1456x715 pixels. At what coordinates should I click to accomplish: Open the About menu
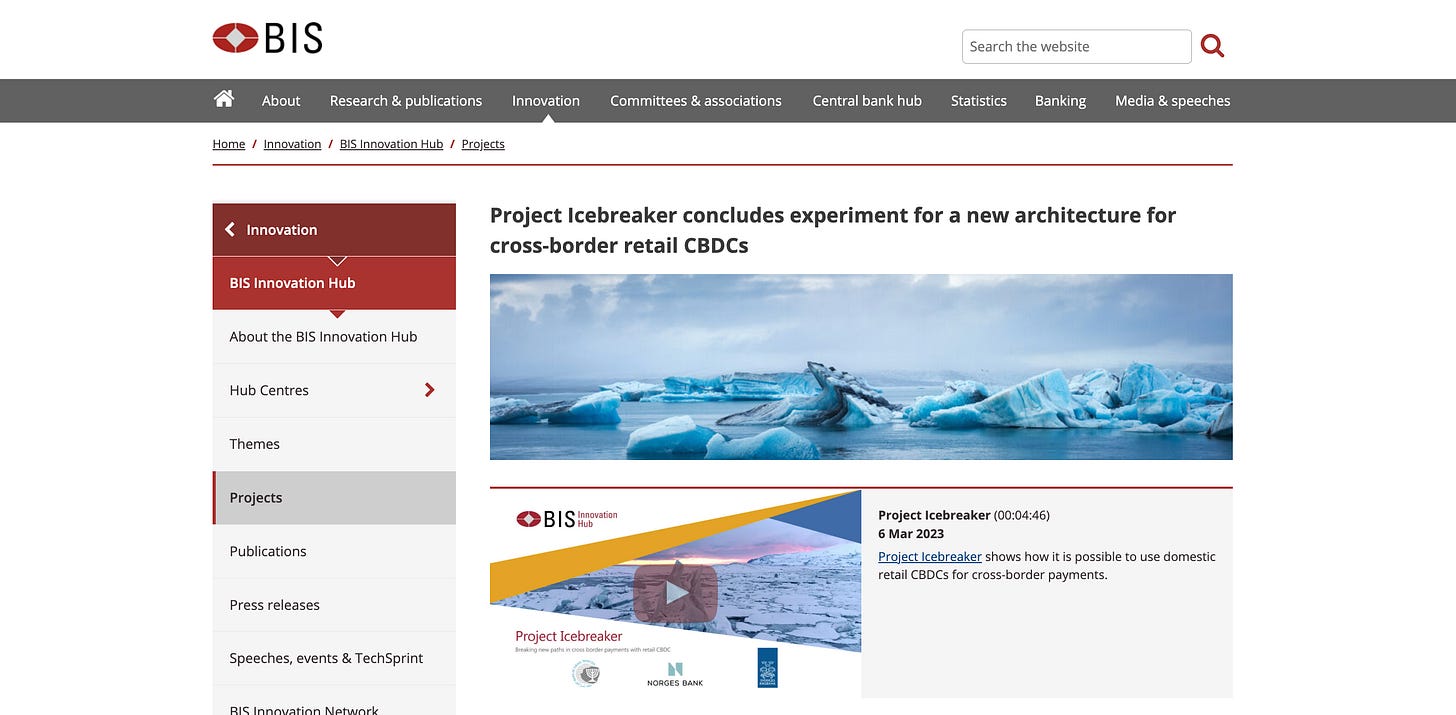pyautogui.click(x=281, y=101)
